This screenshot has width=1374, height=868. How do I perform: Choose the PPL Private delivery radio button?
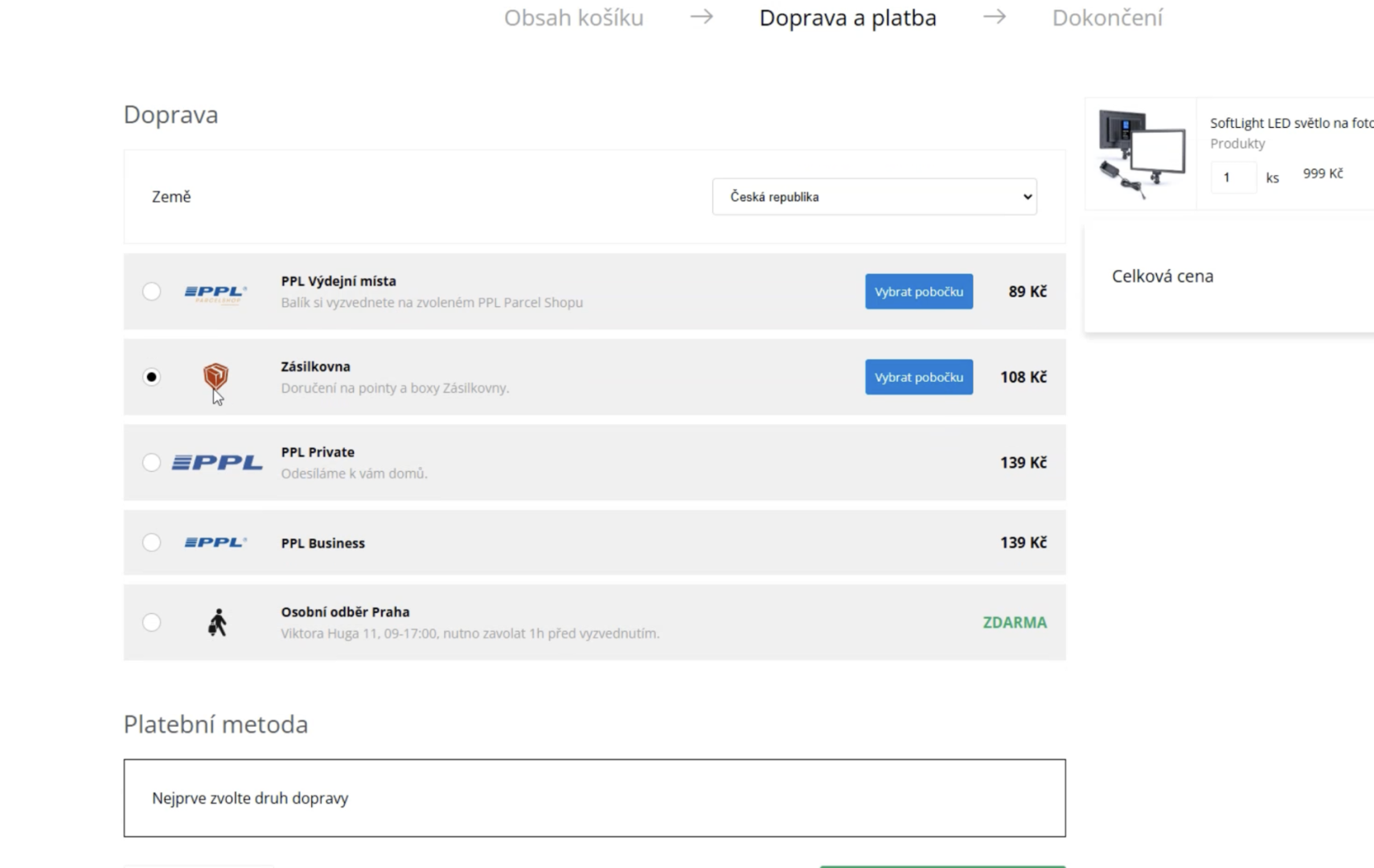tap(151, 463)
